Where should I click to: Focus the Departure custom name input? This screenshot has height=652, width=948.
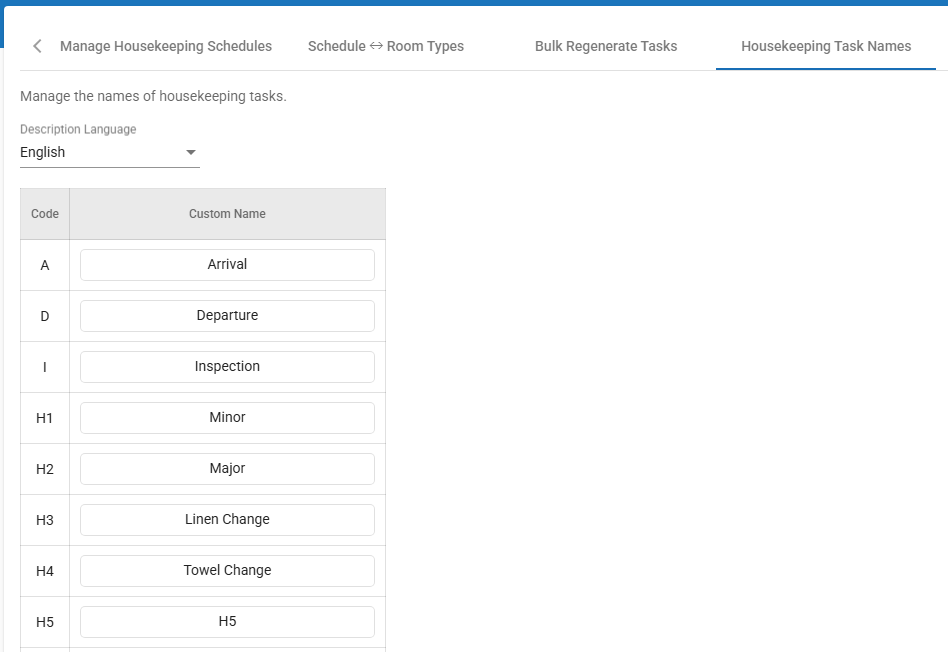pyautogui.click(x=227, y=316)
